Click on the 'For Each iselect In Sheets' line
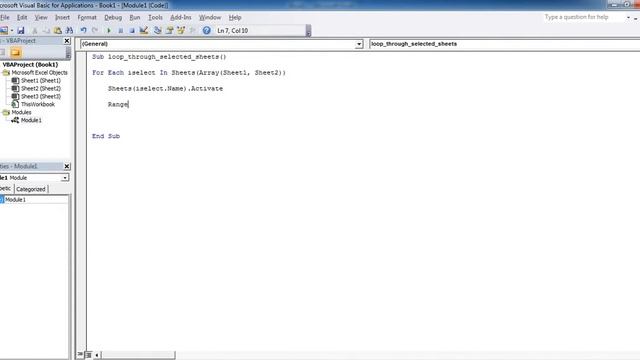The width and height of the screenshot is (640, 360). pos(189,73)
